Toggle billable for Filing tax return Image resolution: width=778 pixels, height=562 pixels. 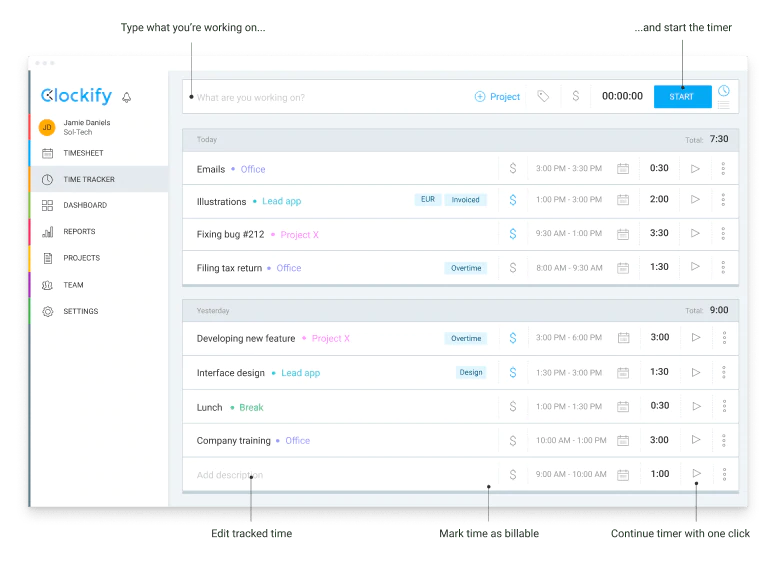(x=513, y=268)
